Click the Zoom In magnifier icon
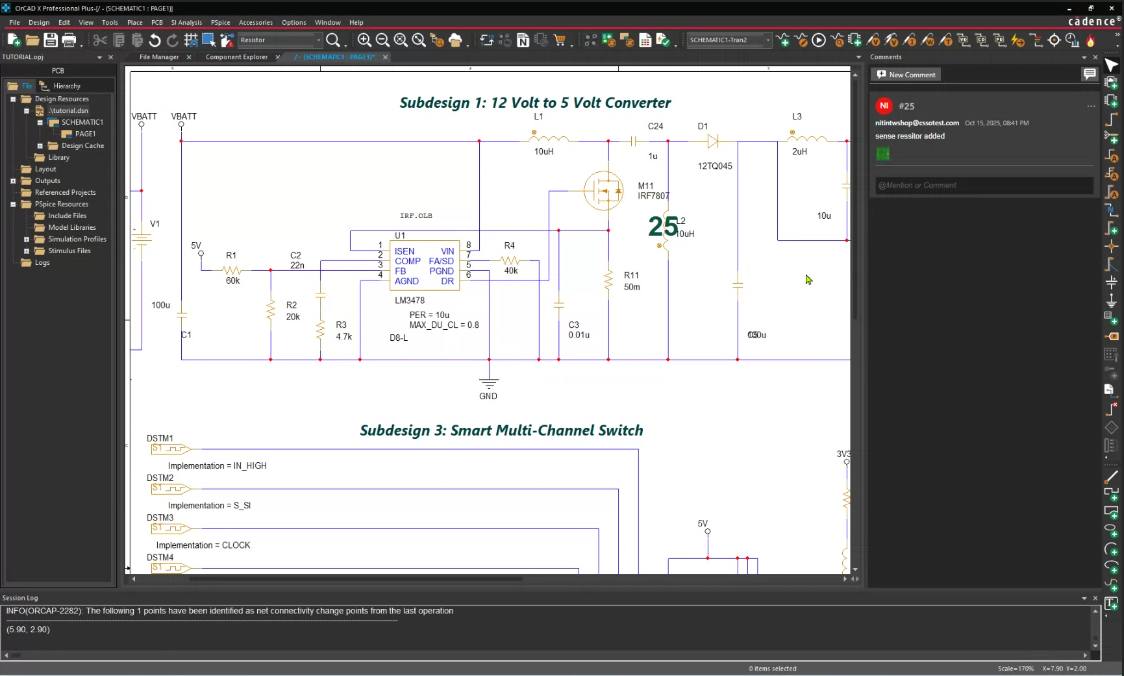The image size is (1124, 676). click(364, 40)
